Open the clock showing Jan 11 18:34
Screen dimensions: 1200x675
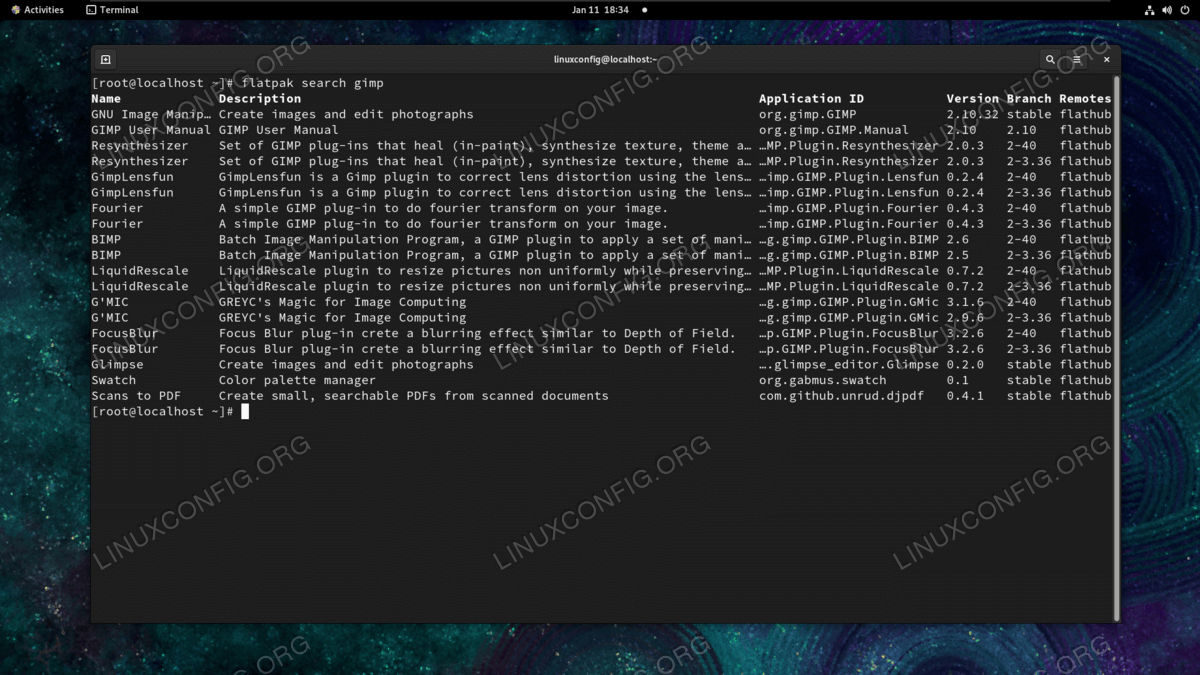click(x=600, y=10)
